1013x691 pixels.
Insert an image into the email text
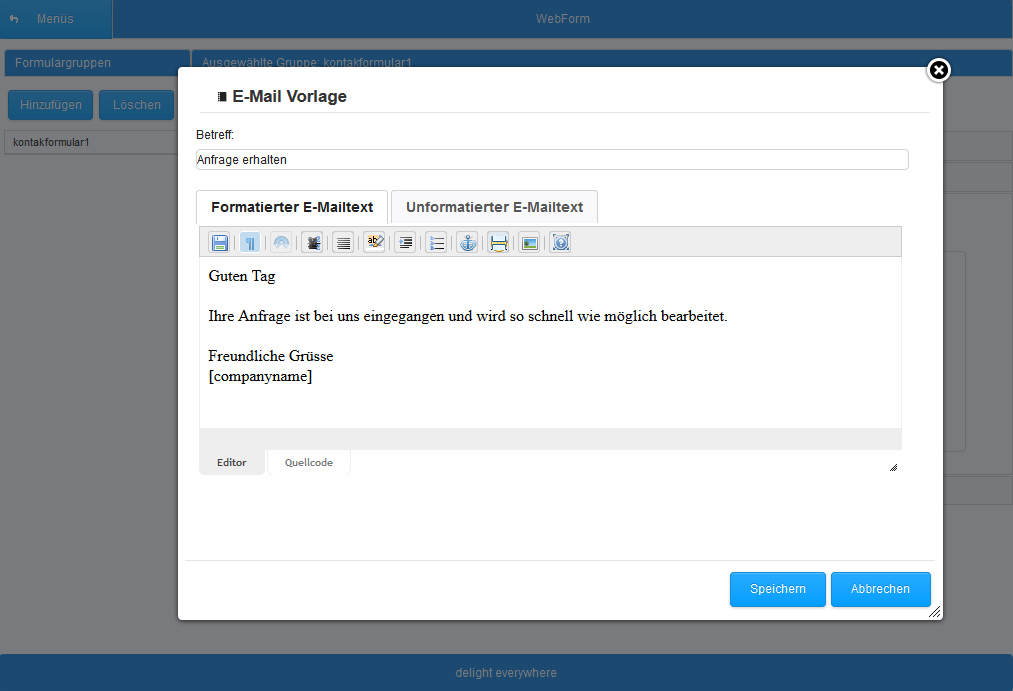[529, 242]
